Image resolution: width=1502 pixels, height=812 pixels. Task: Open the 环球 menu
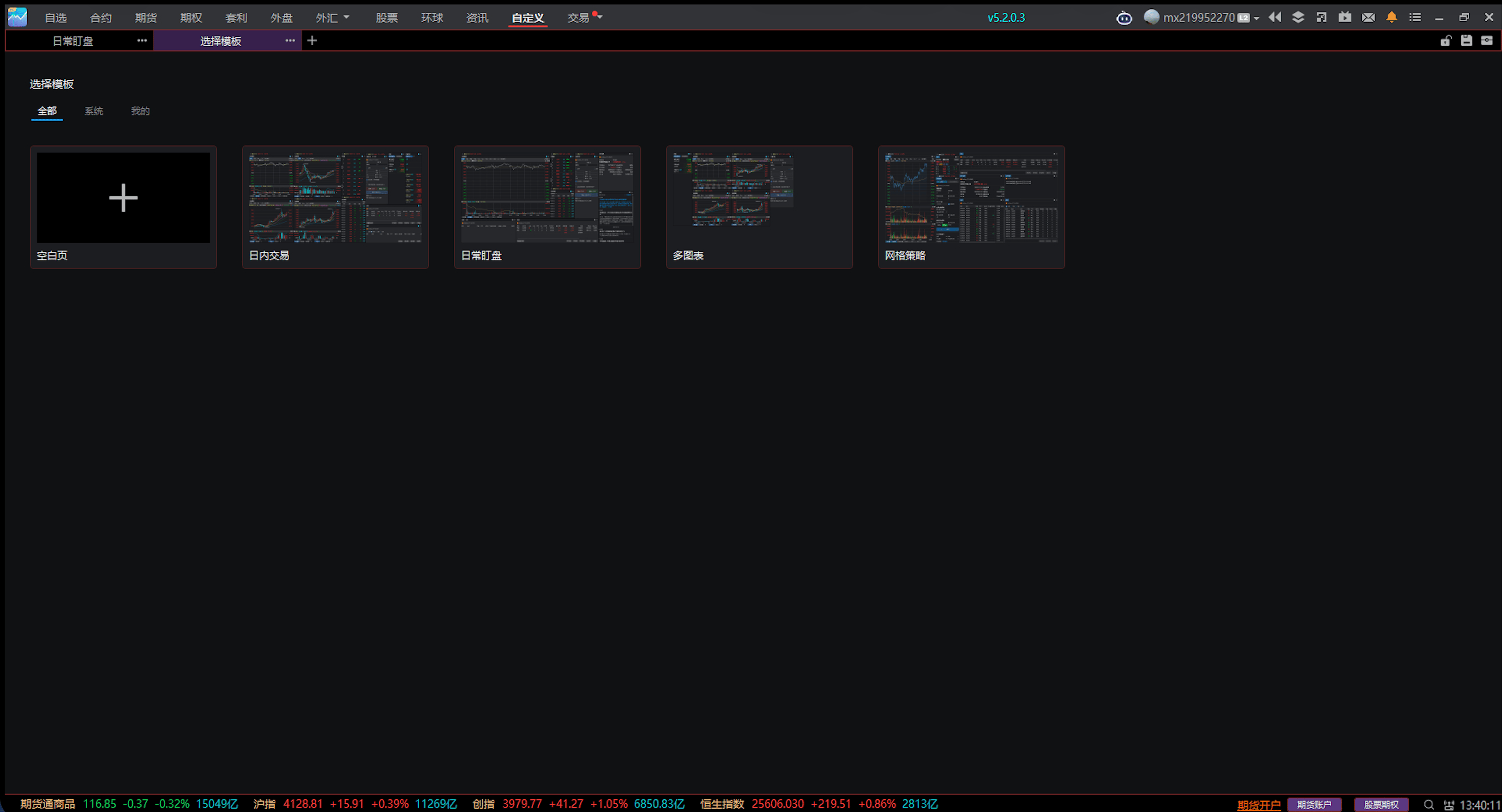tap(432, 18)
